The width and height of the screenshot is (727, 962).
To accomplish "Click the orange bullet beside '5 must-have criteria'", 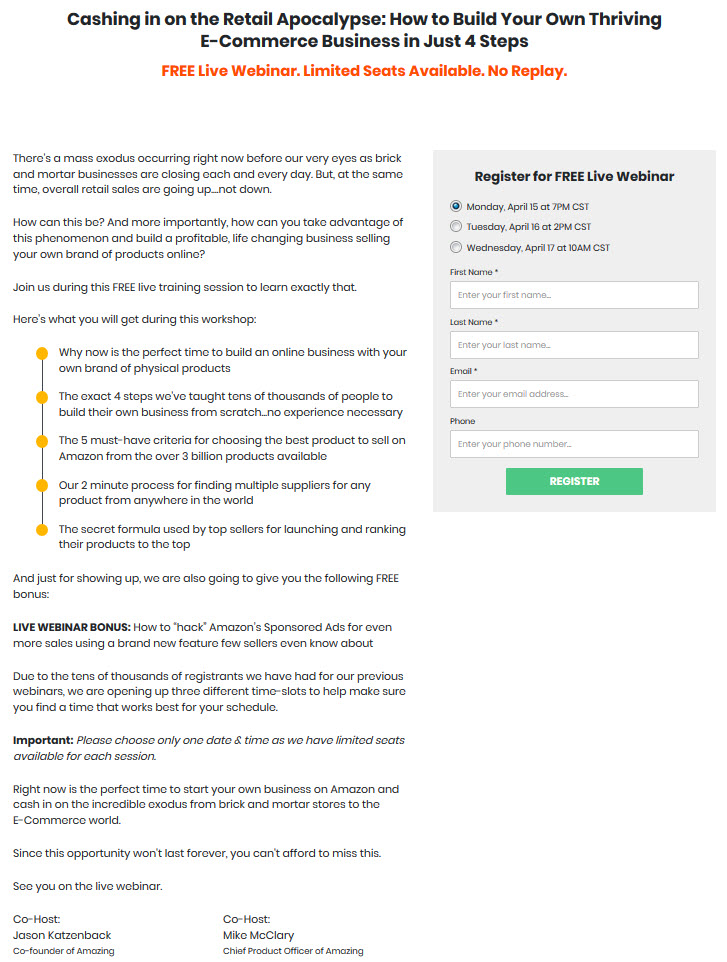I will click(42, 441).
